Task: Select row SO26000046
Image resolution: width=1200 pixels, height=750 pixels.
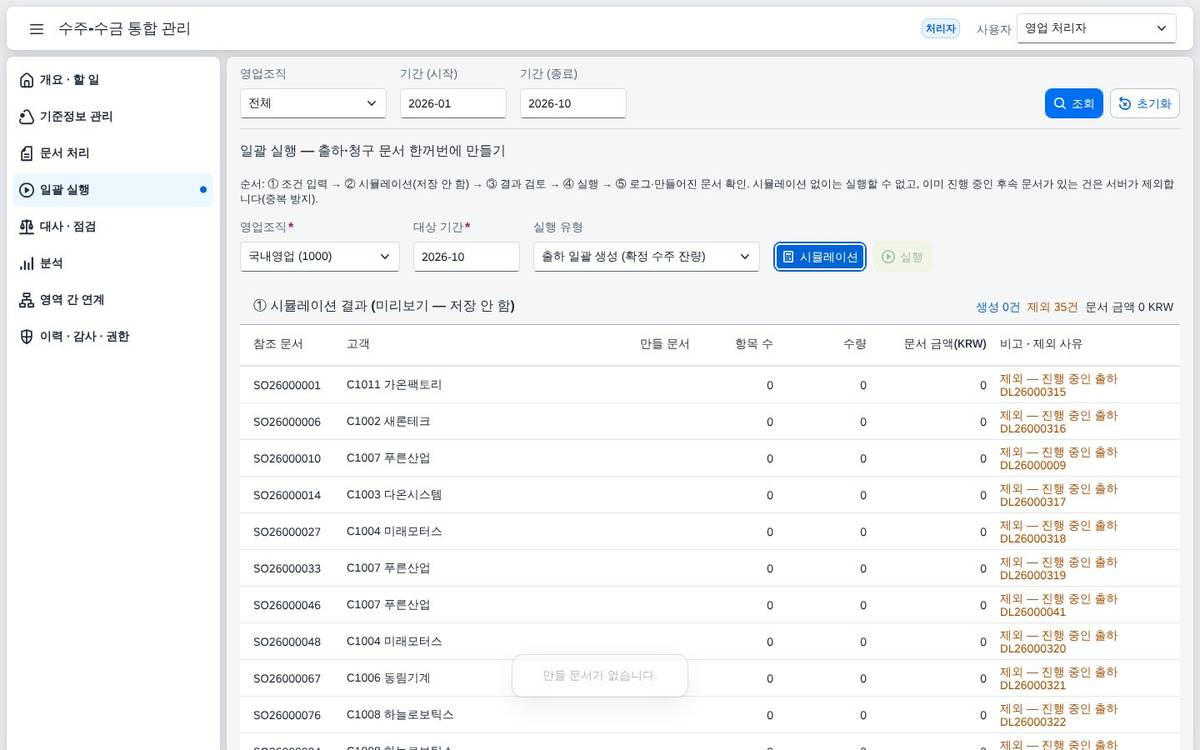Action: point(710,605)
